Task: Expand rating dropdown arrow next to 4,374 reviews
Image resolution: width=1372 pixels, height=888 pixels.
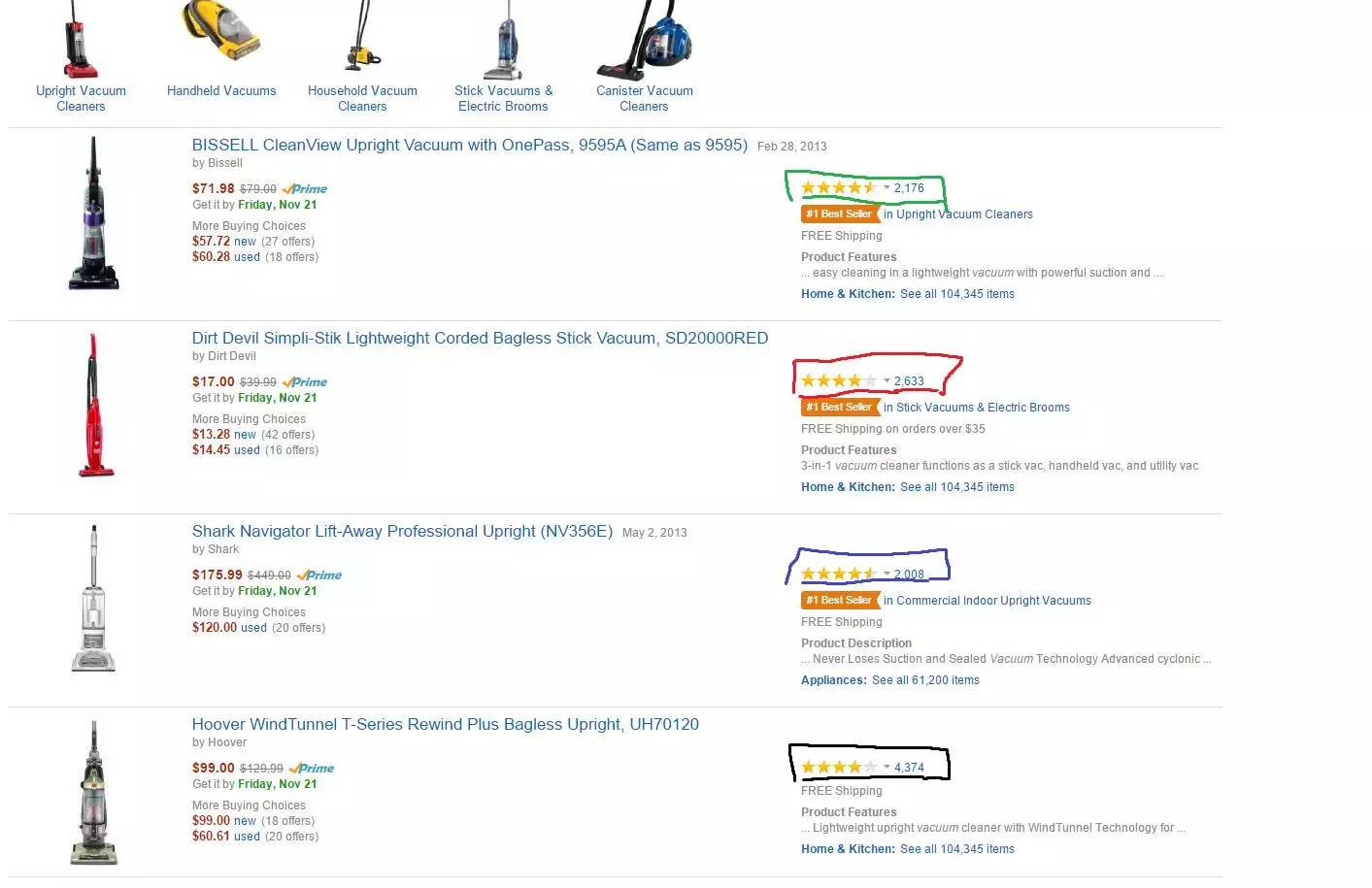Action: tap(887, 768)
